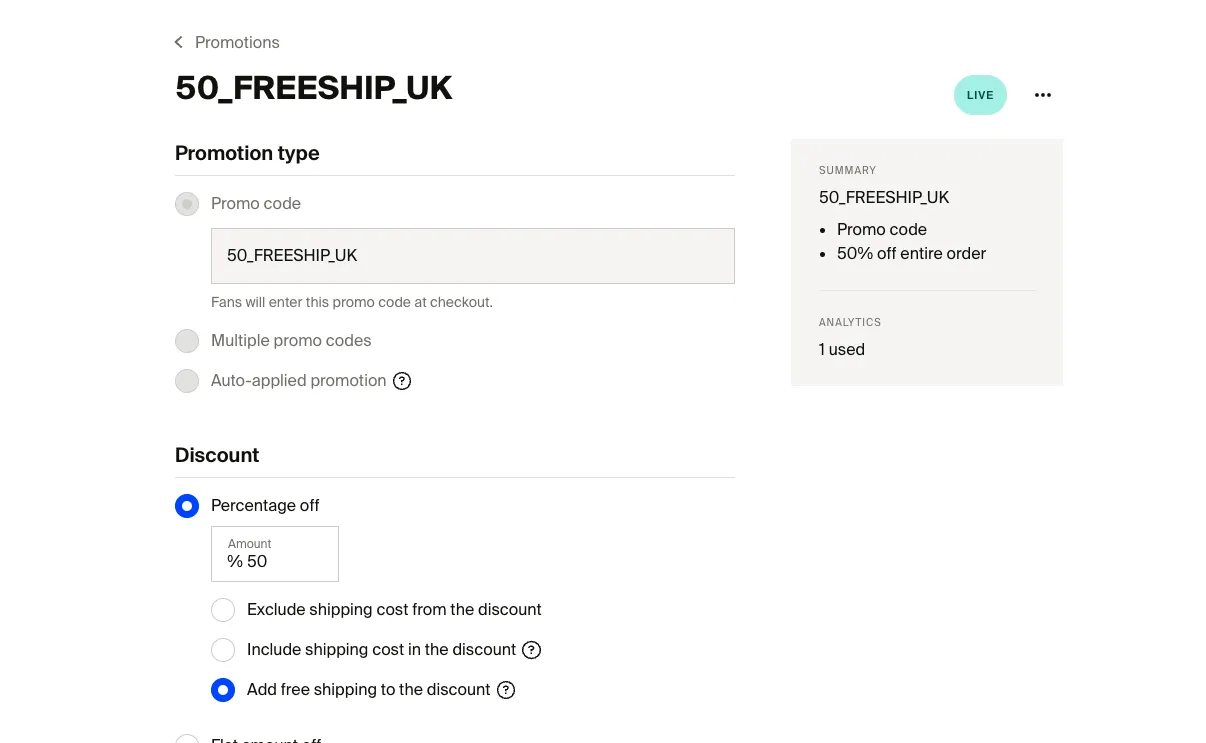
Task: Select the Promo code option
Action: 187,203
